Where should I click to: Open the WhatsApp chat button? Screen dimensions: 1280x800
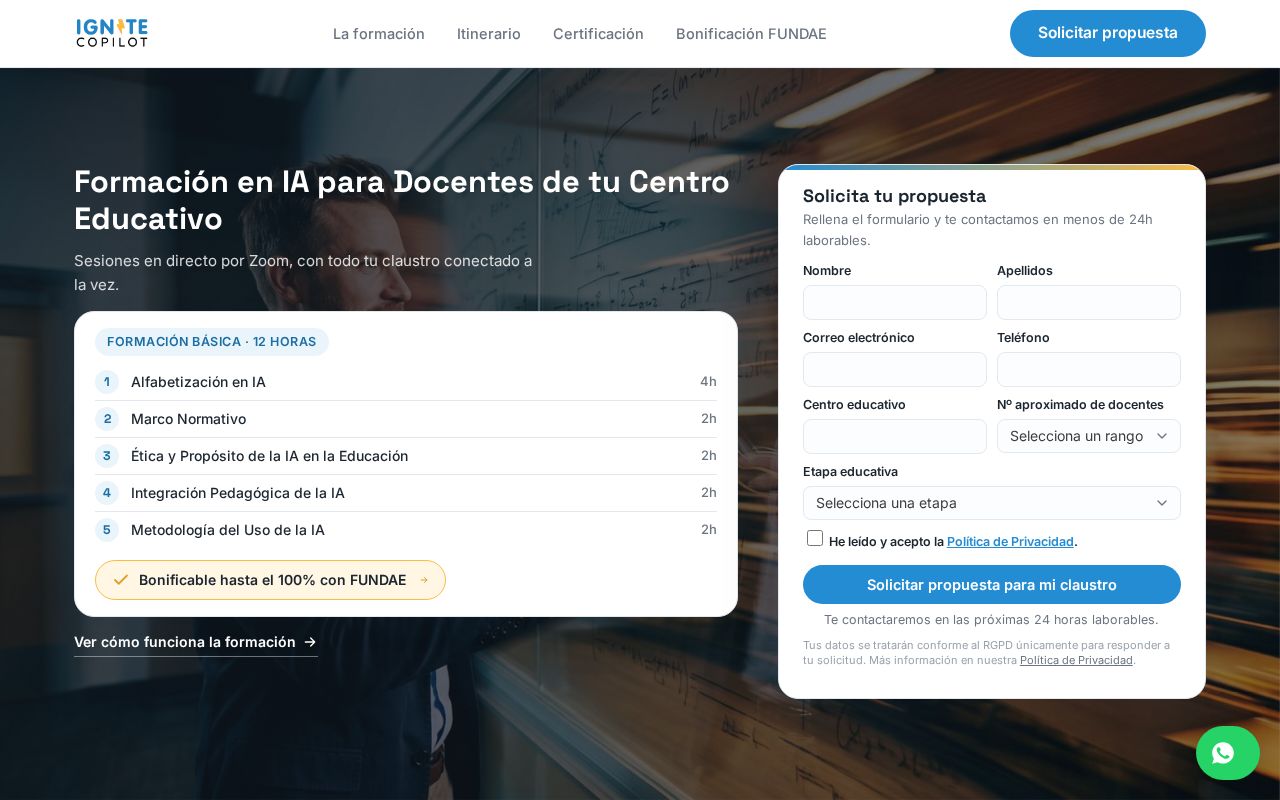(1228, 753)
